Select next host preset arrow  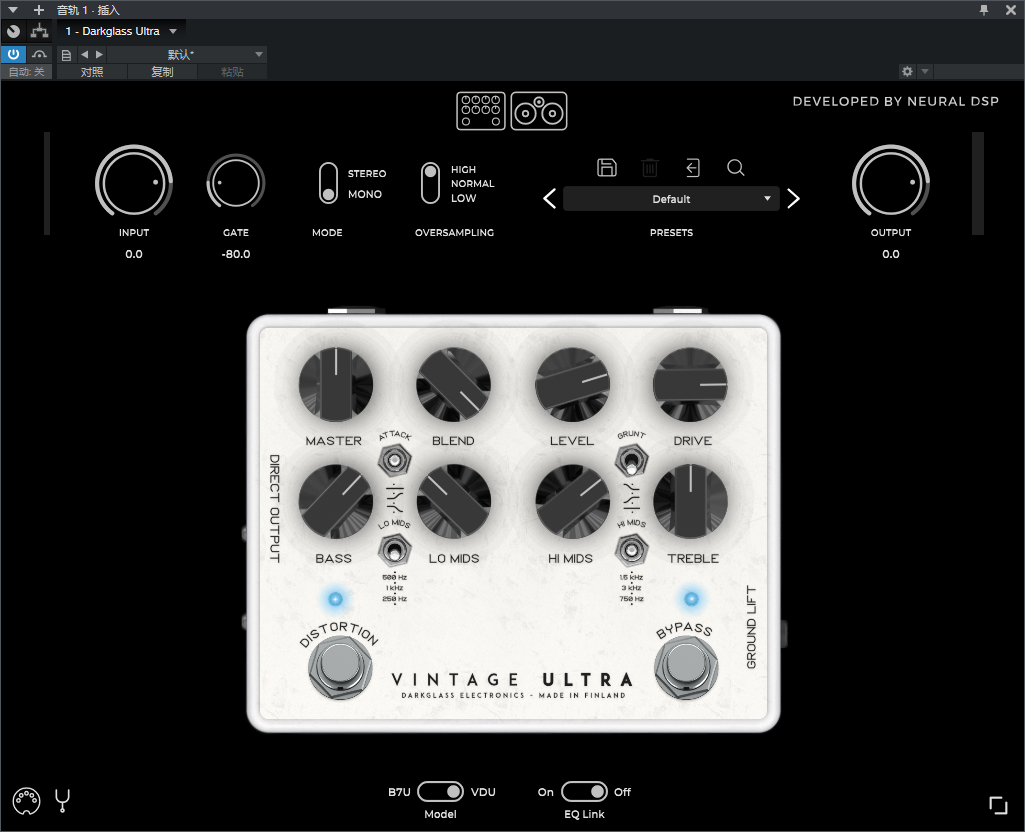click(99, 55)
